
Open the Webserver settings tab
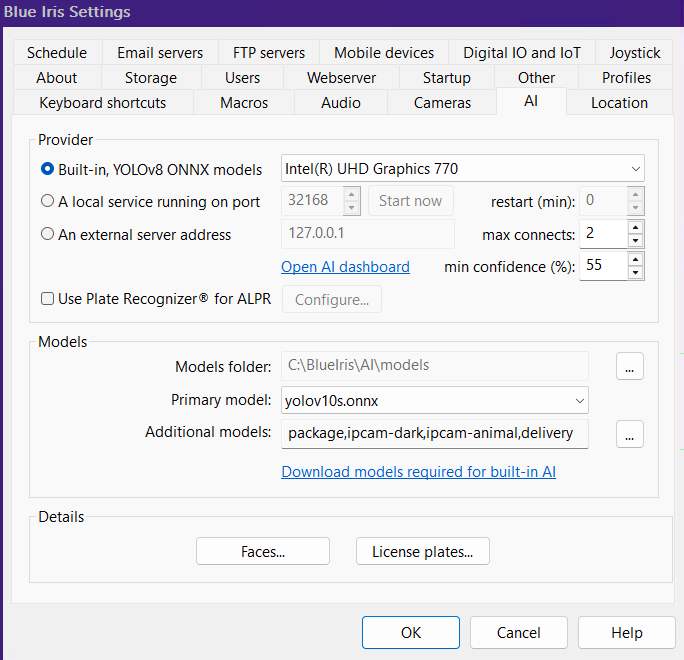point(340,78)
